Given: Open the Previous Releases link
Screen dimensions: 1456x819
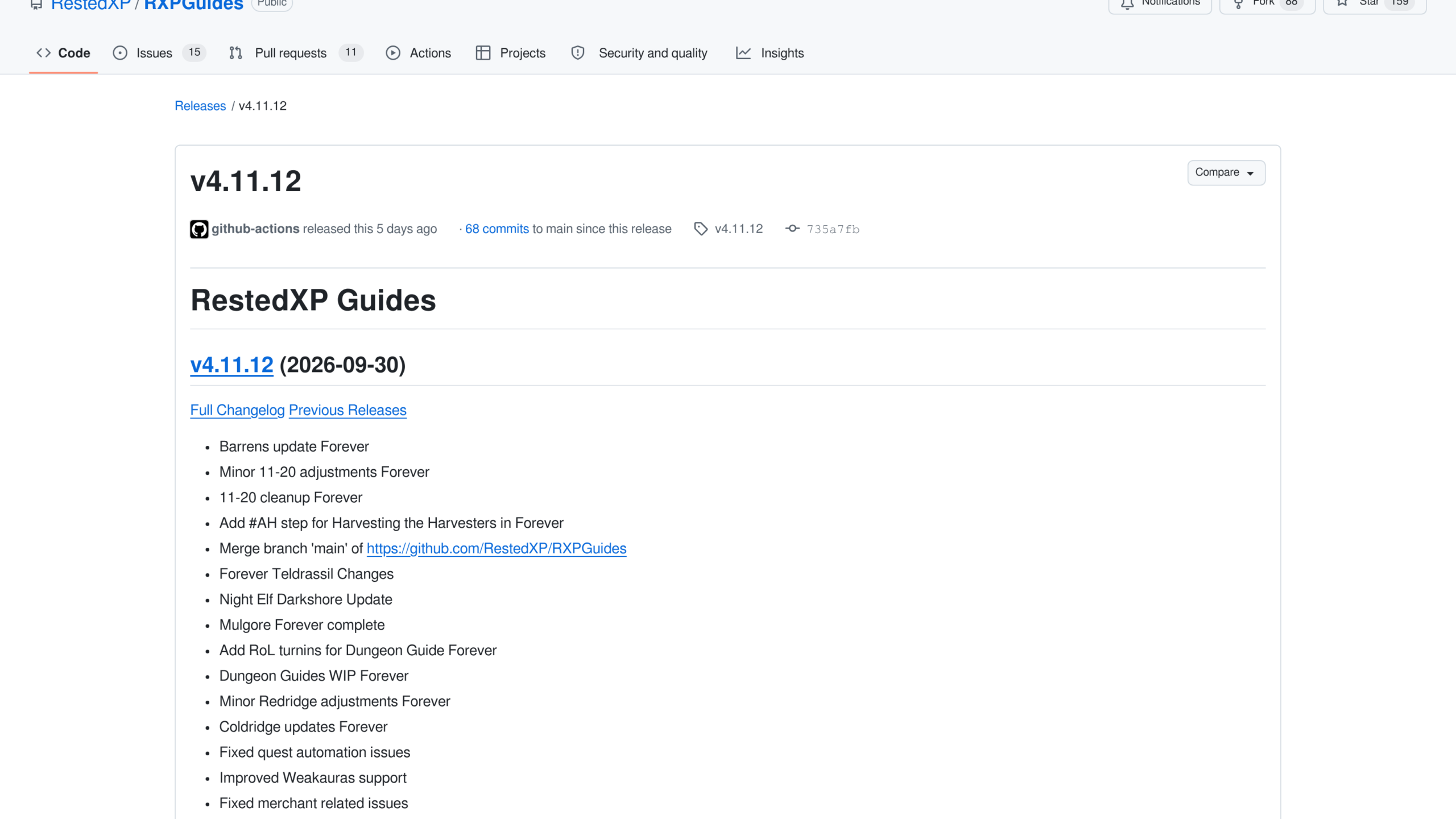Looking at the screenshot, I should point(348,410).
